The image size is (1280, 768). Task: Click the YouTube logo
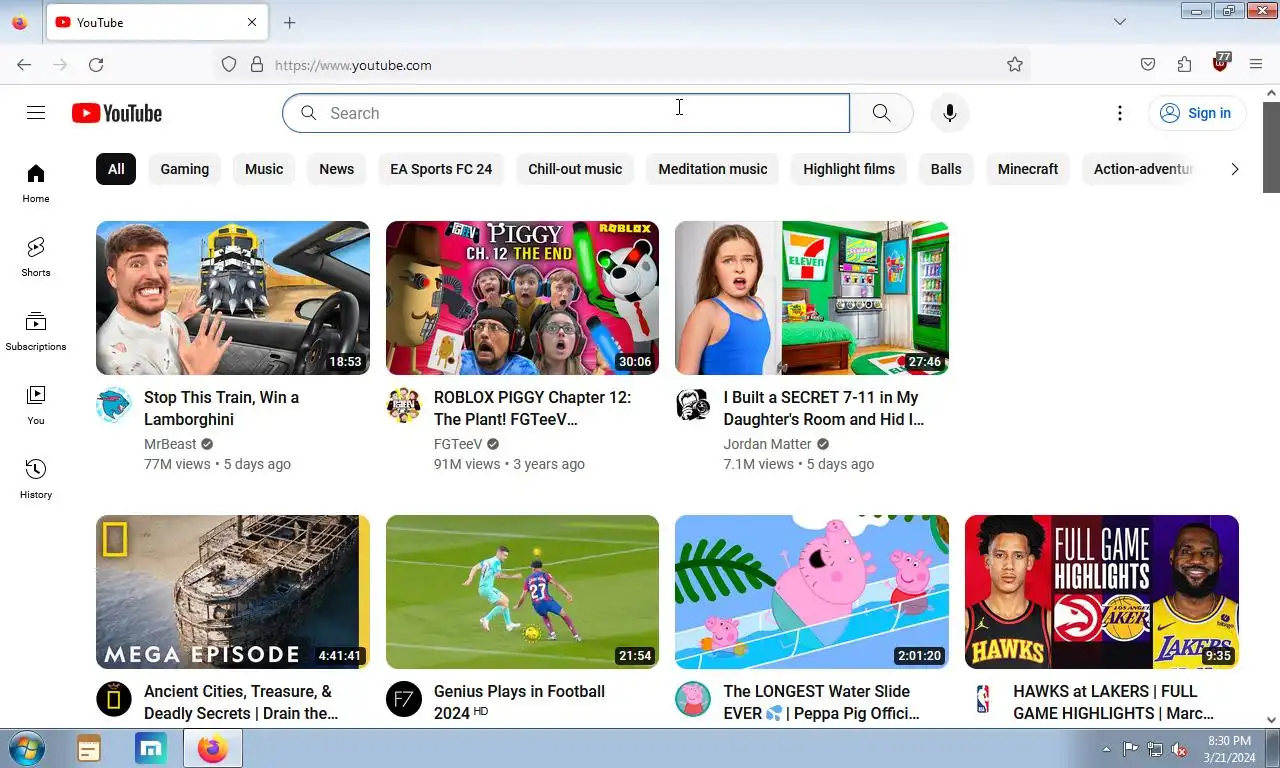[117, 113]
